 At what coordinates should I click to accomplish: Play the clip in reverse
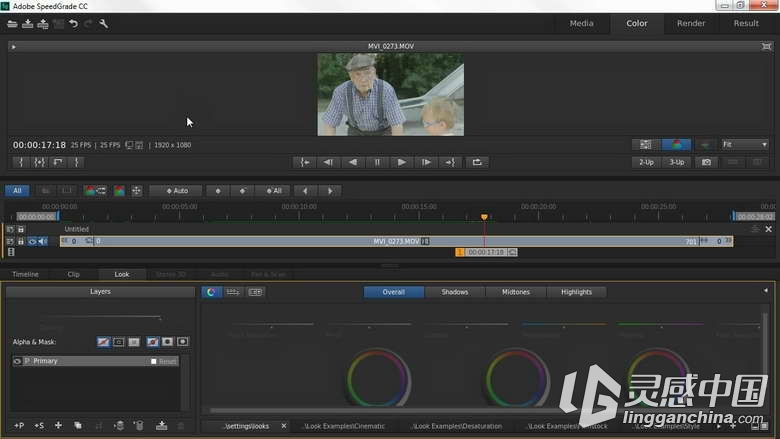[353, 162]
